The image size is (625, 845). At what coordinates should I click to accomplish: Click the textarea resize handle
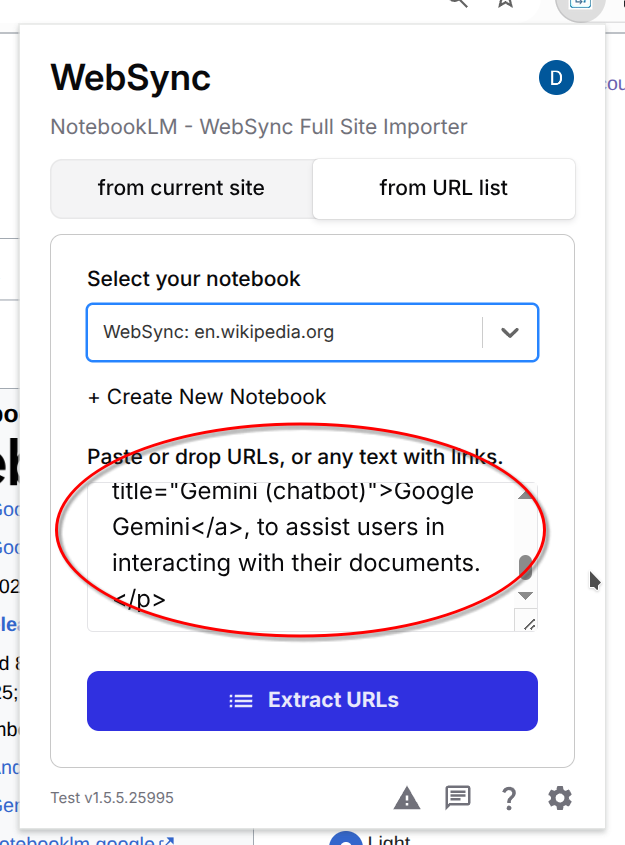[529, 622]
